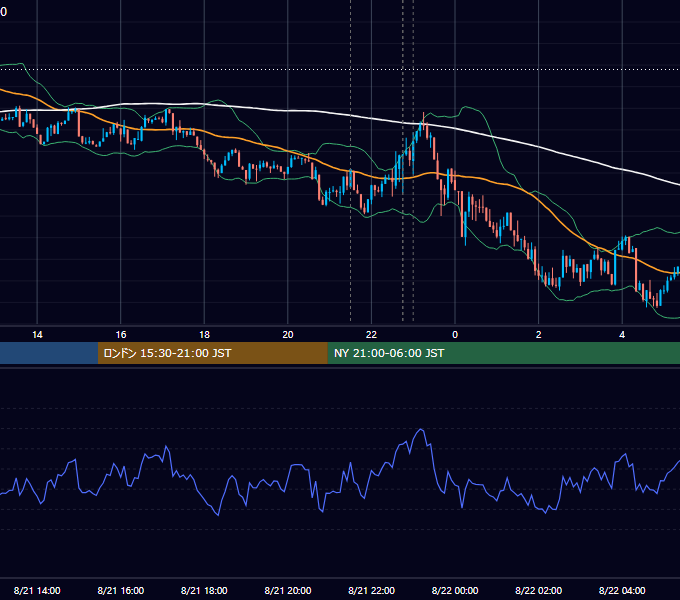This screenshot has width=680, height=600.
Task: Select the 8/21 20:00 timestamp label
Action: pos(288,590)
